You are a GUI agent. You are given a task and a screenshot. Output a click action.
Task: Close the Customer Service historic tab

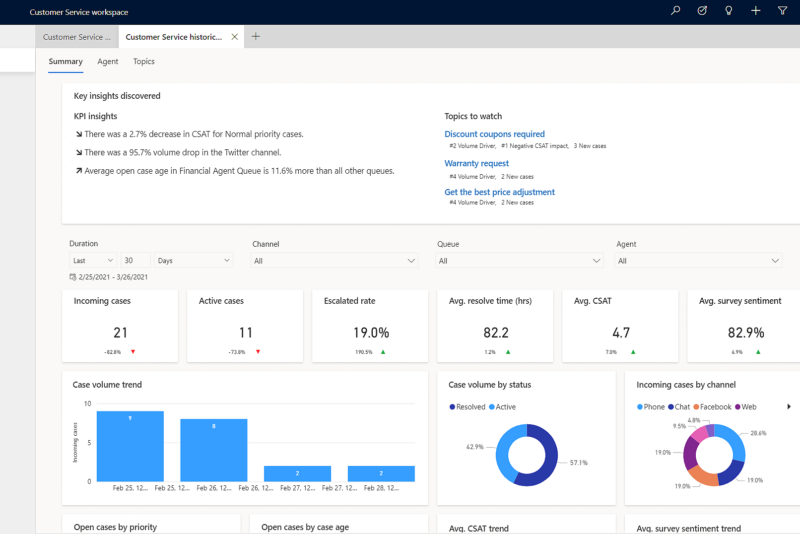235,37
